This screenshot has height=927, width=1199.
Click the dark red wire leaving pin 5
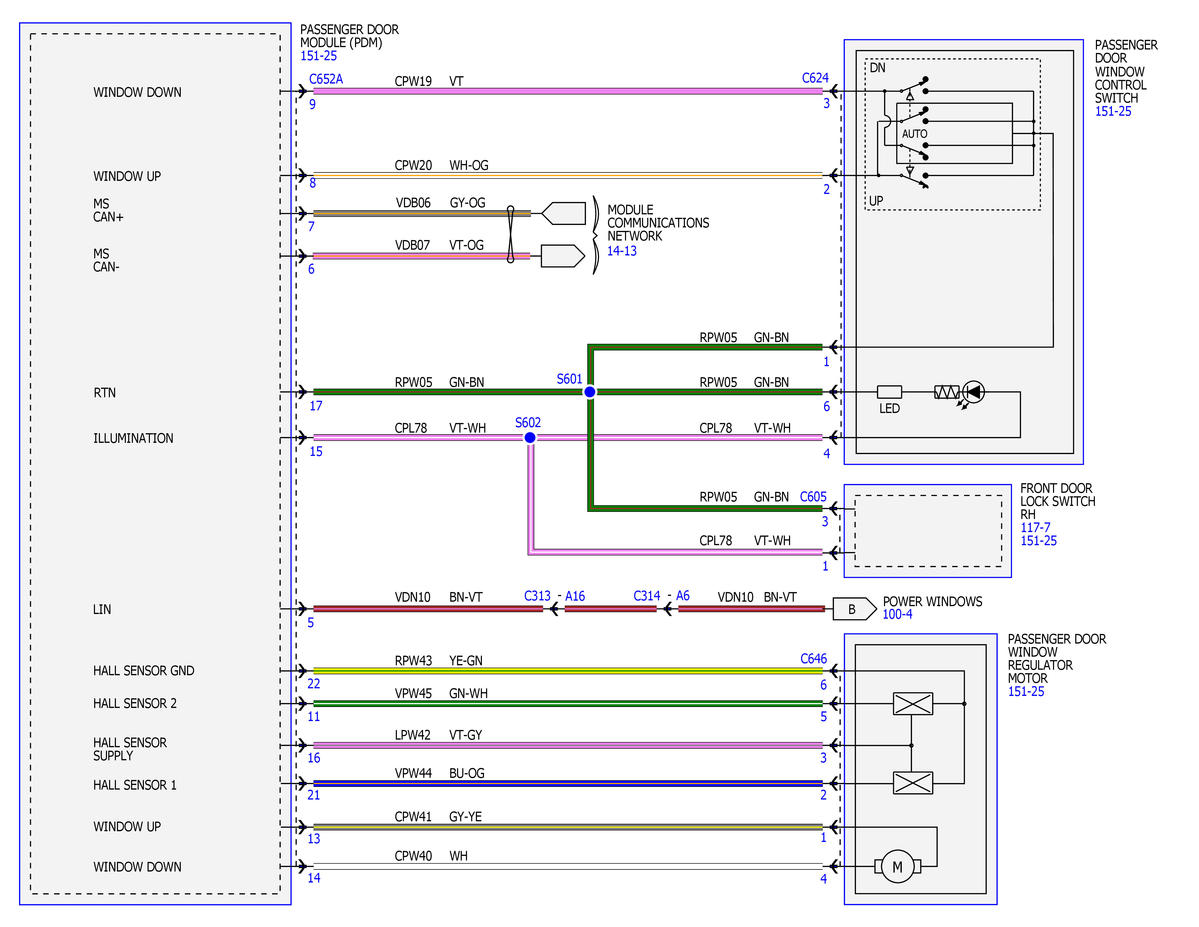(x=428, y=609)
